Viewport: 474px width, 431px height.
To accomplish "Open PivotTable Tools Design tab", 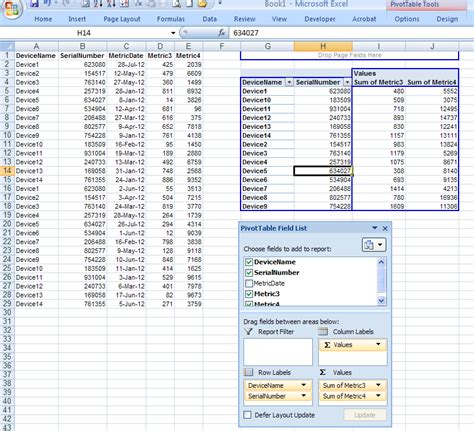I will 447,19.
